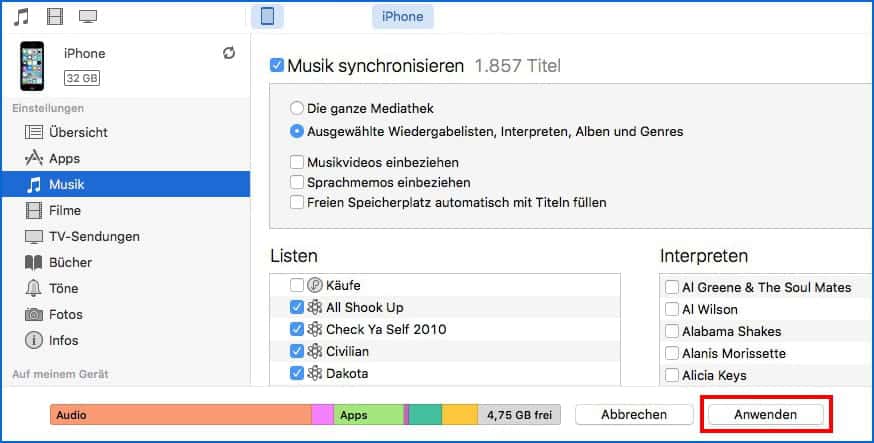Enable Musikvideos einbeziehen
The image size is (874, 443).
coord(296,162)
